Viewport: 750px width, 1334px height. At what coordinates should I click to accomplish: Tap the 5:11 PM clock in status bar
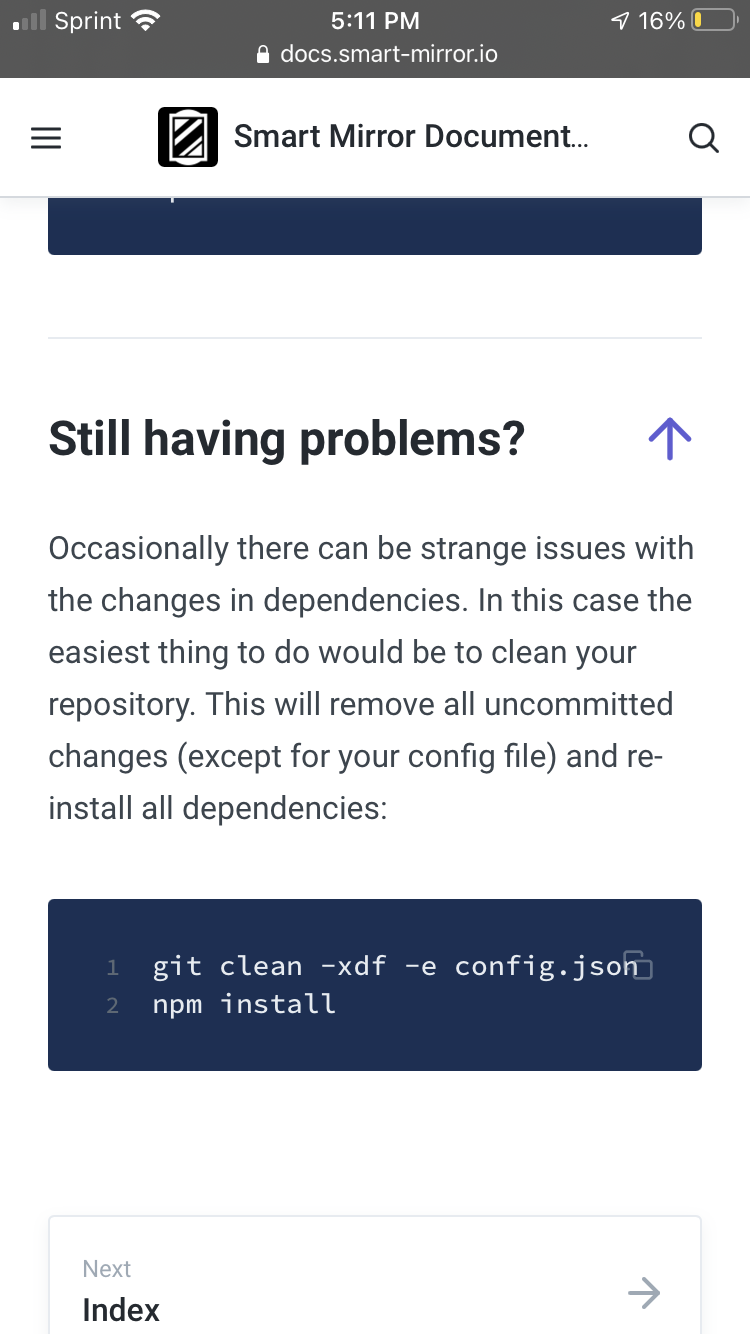[375, 20]
